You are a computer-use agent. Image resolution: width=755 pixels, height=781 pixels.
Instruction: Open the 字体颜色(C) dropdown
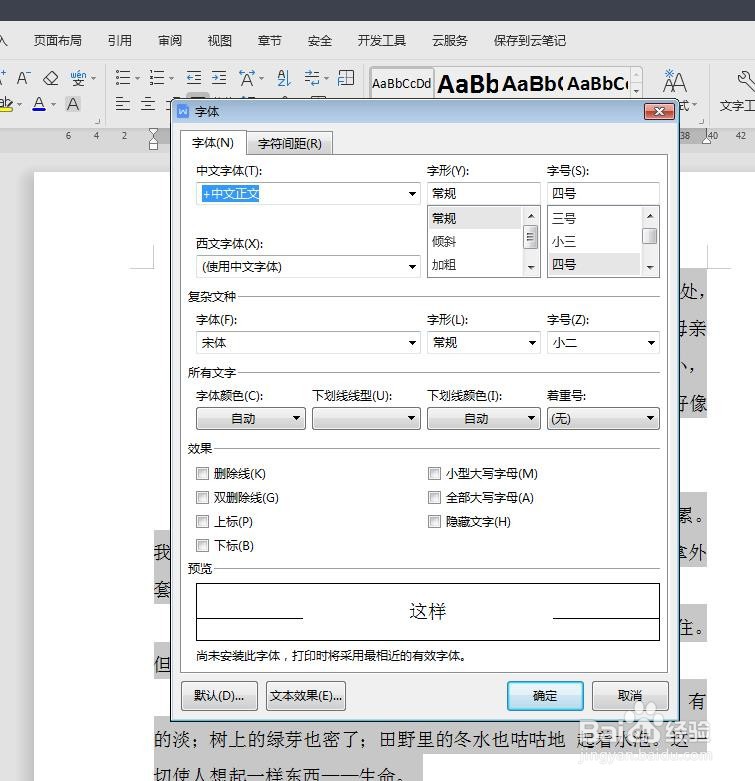[x=251, y=418]
